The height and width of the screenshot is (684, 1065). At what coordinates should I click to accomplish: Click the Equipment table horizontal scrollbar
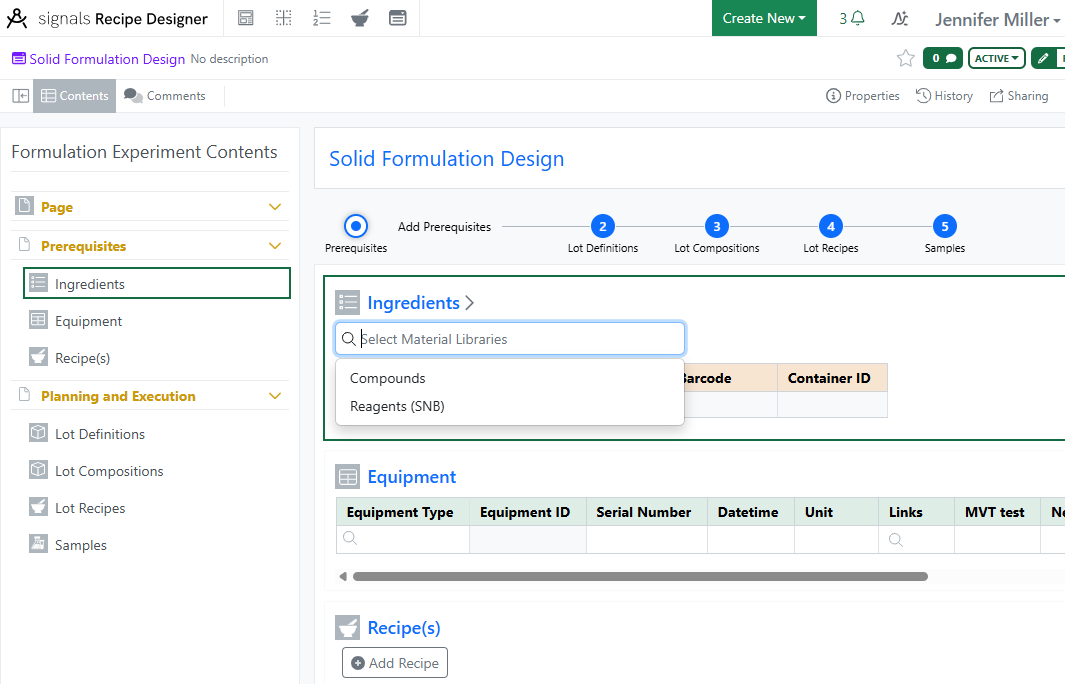click(640, 577)
